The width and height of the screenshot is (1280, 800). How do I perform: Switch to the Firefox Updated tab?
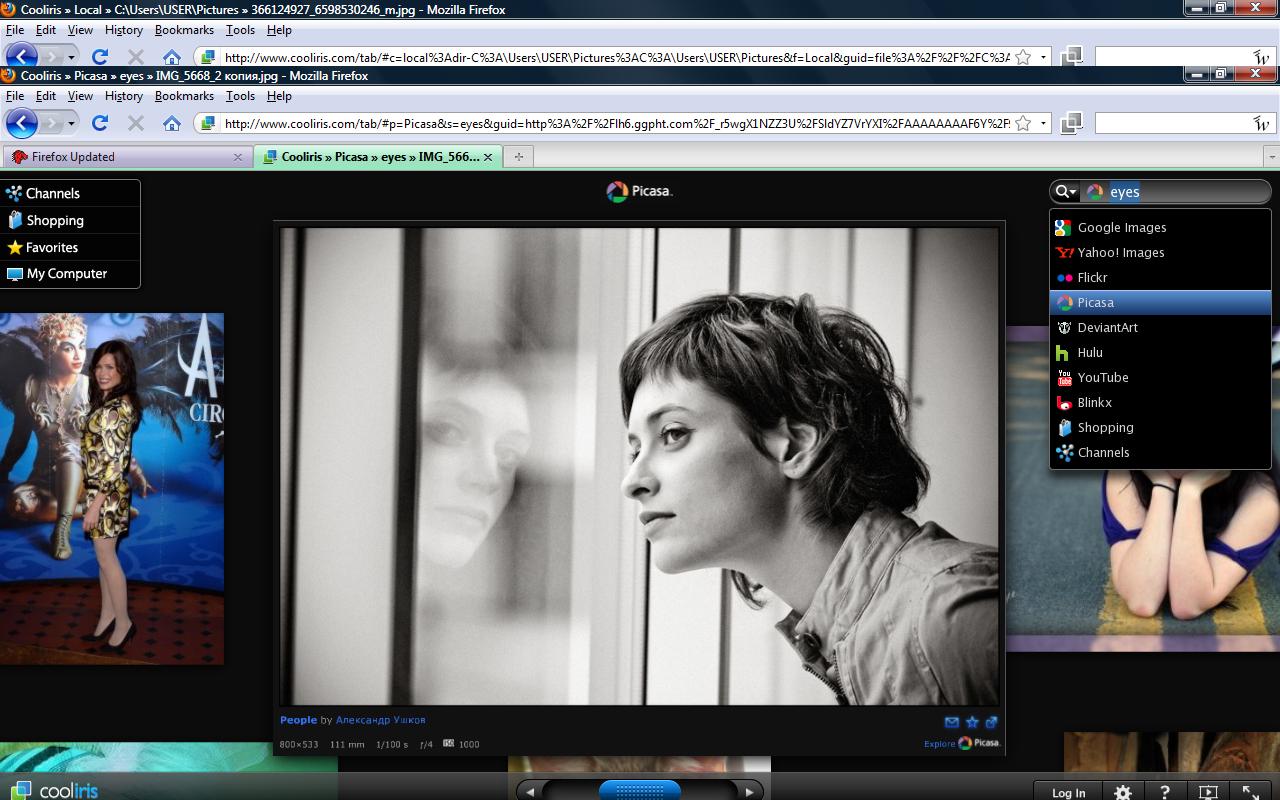pos(73,157)
